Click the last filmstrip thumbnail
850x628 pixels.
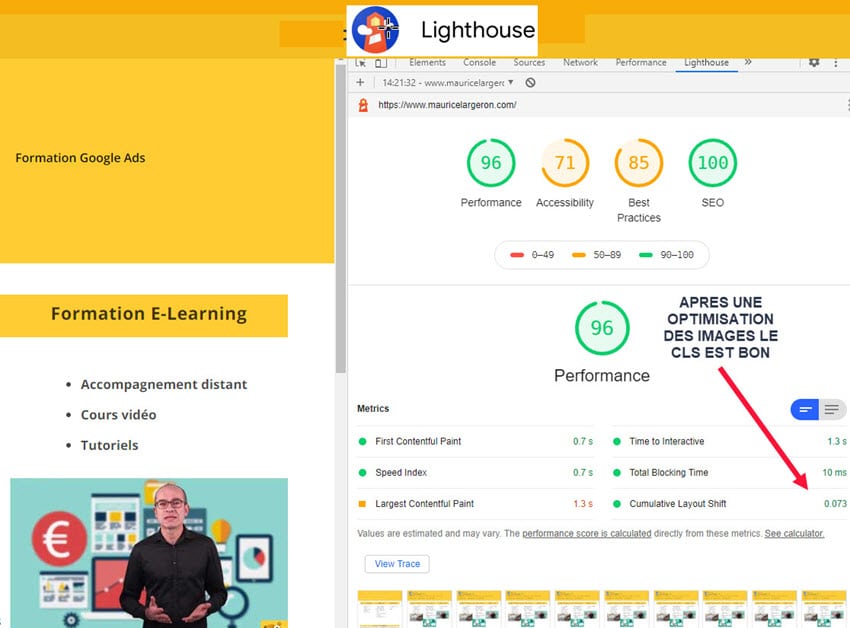pyautogui.click(x=824, y=609)
